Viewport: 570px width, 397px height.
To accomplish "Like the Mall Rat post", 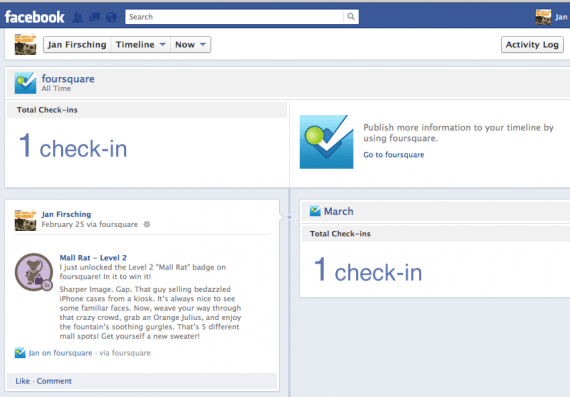I will click(x=23, y=381).
